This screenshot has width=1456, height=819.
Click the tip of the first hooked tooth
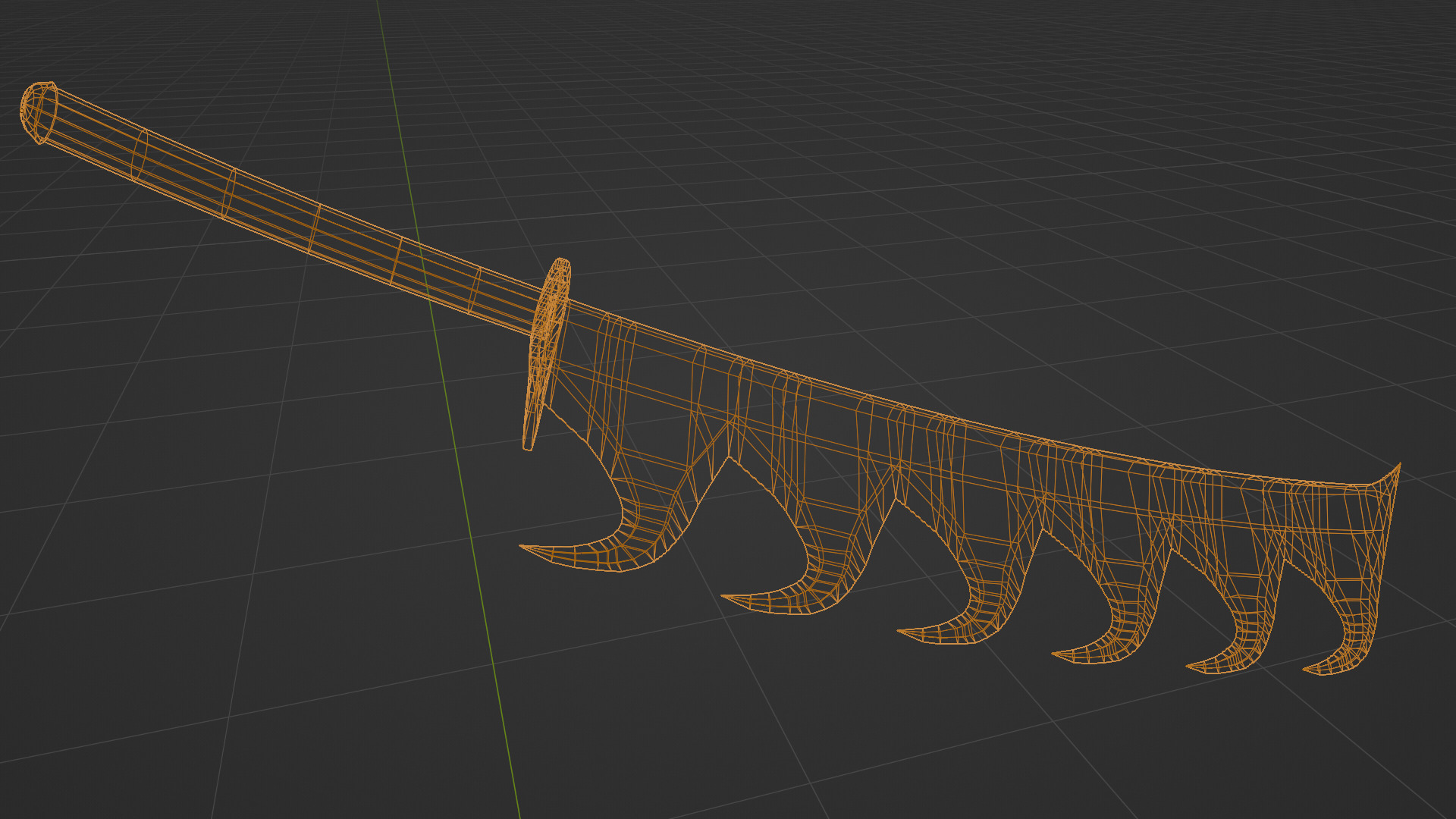(x=522, y=546)
